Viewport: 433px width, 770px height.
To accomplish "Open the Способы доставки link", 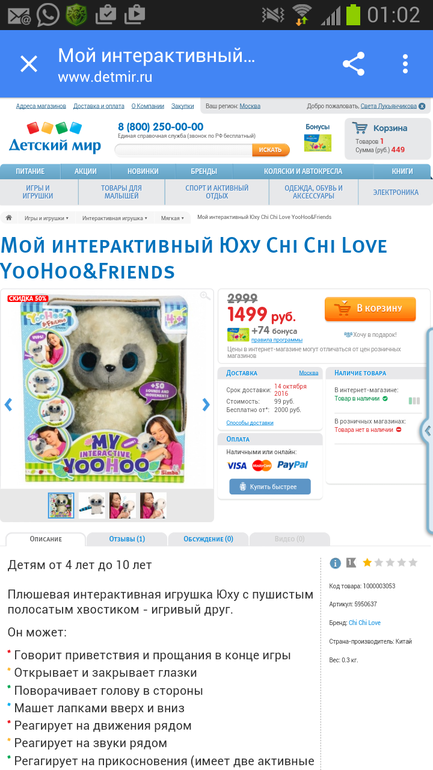I will click(250, 422).
